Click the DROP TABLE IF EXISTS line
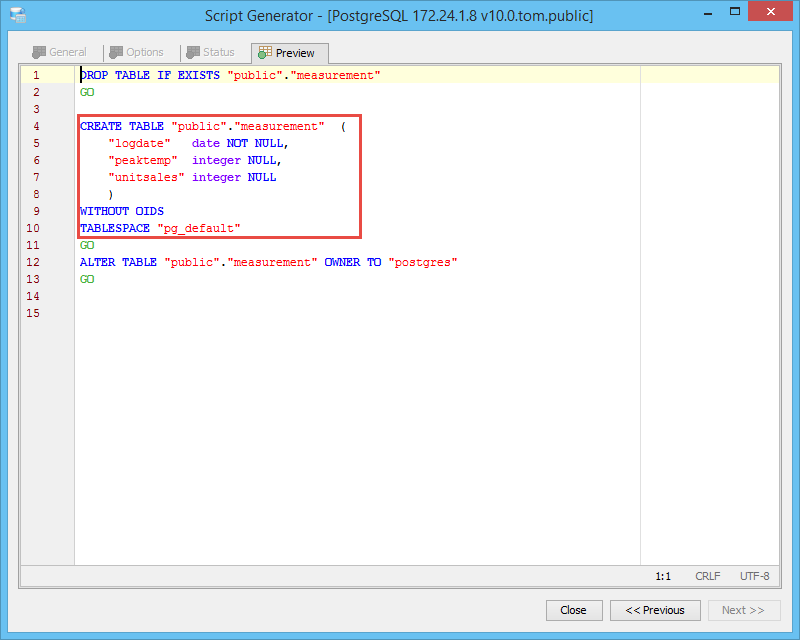The image size is (800, 640). tap(230, 76)
